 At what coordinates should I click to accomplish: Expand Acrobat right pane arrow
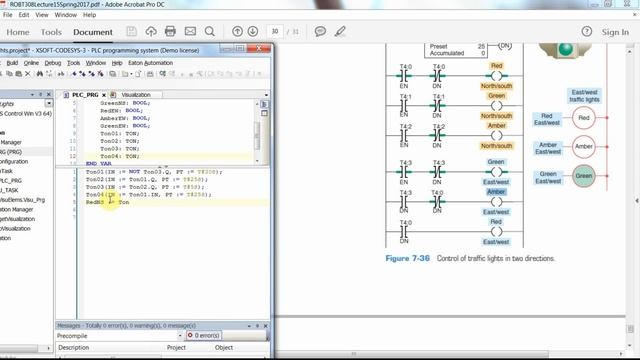coord(637,200)
